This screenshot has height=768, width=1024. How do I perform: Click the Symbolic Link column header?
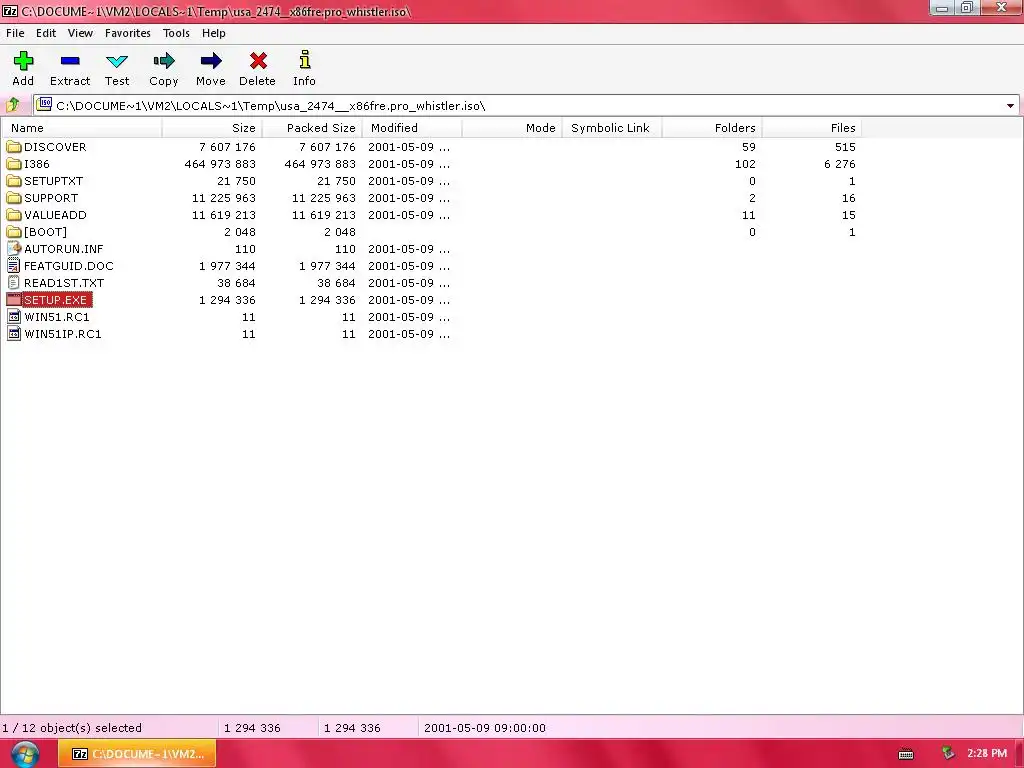pyautogui.click(x=612, y=128)
